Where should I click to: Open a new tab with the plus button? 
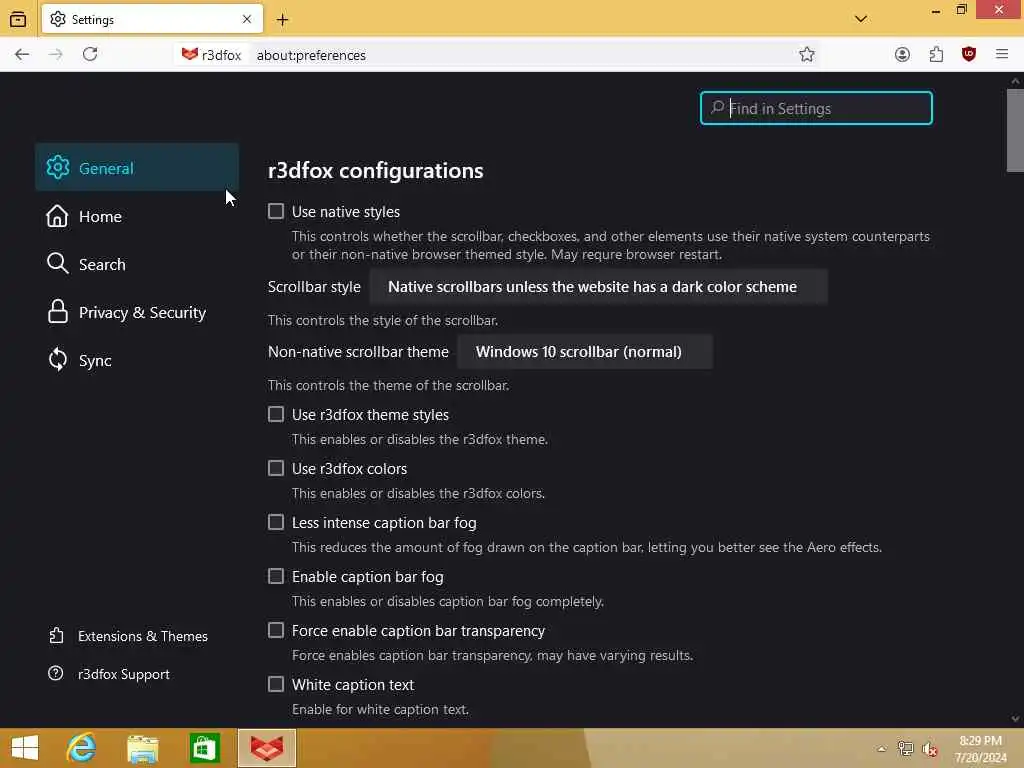coord(282,20)
